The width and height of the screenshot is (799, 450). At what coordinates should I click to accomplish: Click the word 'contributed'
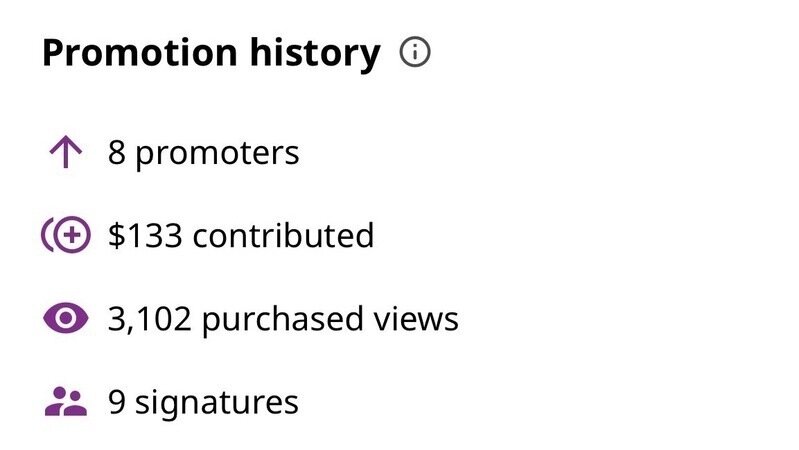pos(283,236)
